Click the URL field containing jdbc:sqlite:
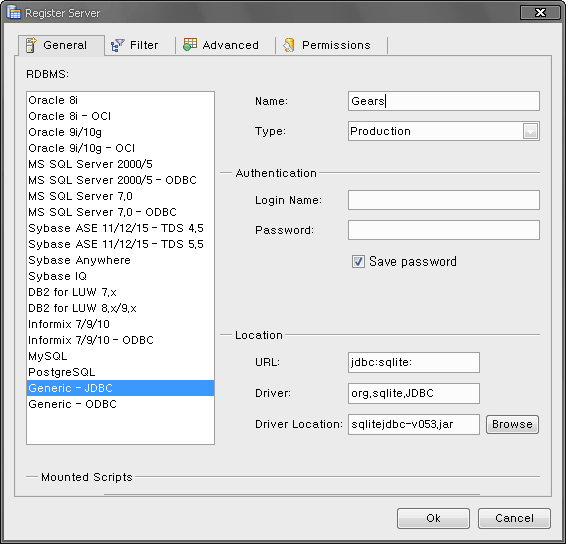Screen dimensions: 566x544 (x=414, y=362)
